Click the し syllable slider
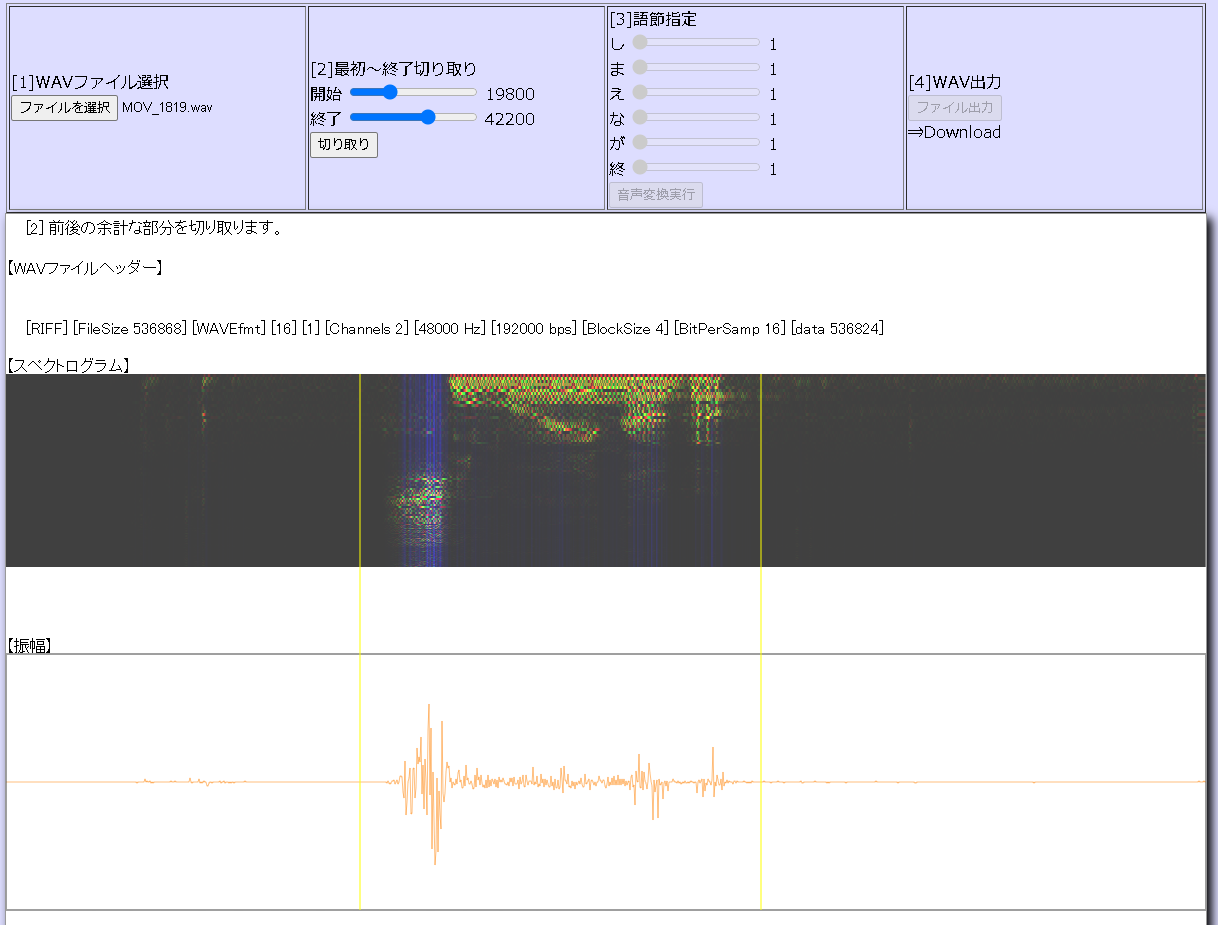 tap(695, 43)
